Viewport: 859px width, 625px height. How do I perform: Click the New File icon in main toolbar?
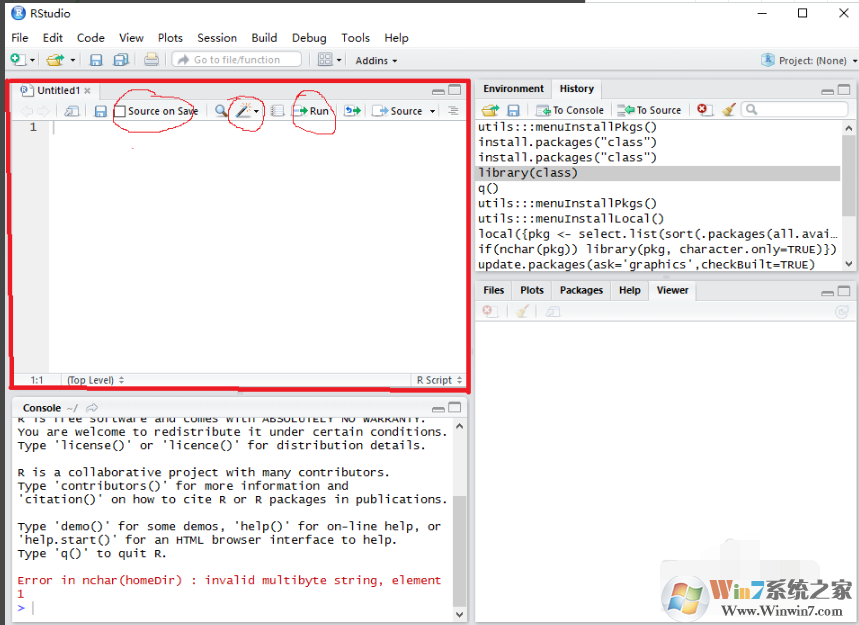point(18,59)
